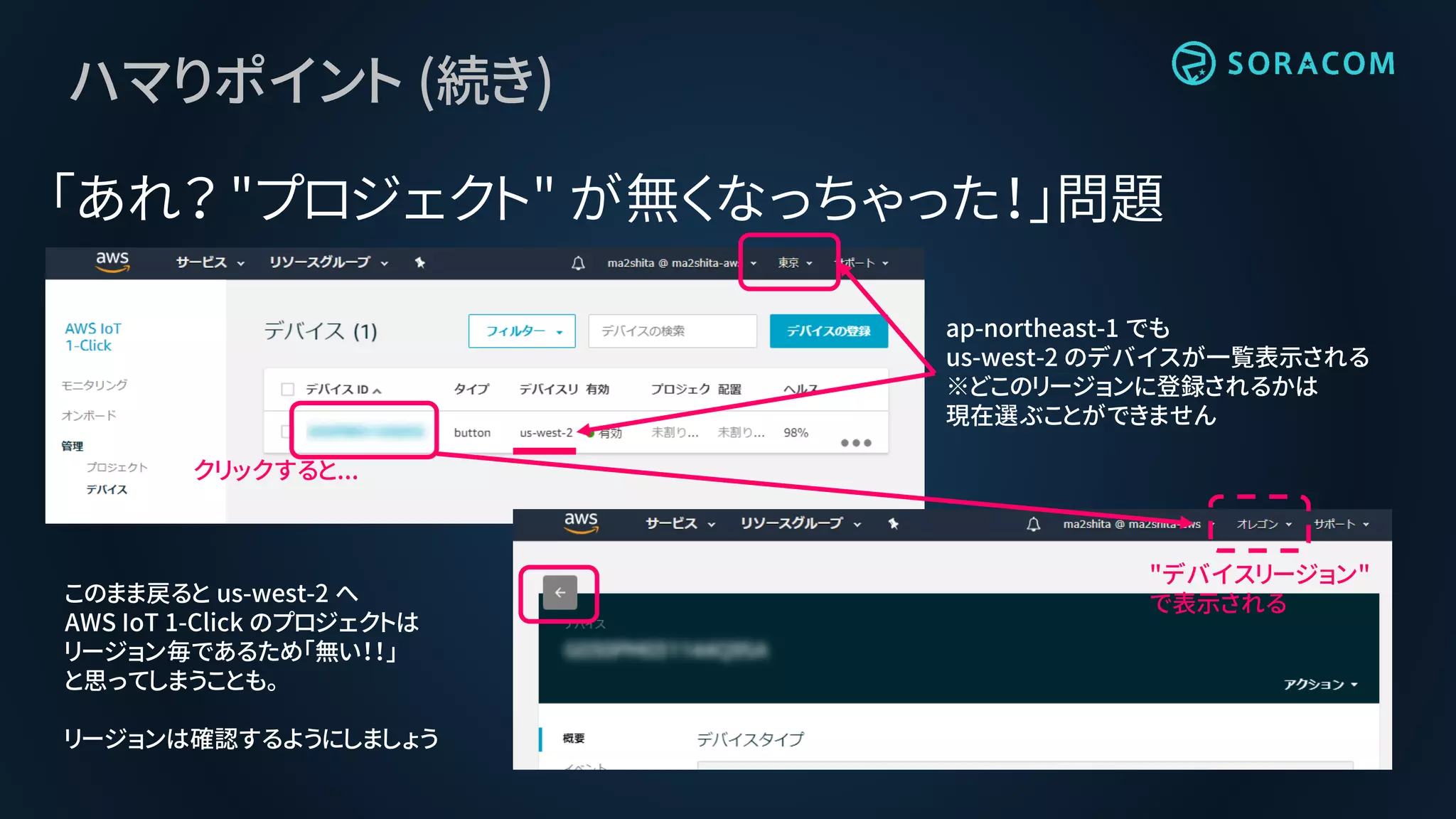The image size is (1456, 819).
Task: Open the three-dot row actions menu
Action: click(x=855, y=442)
